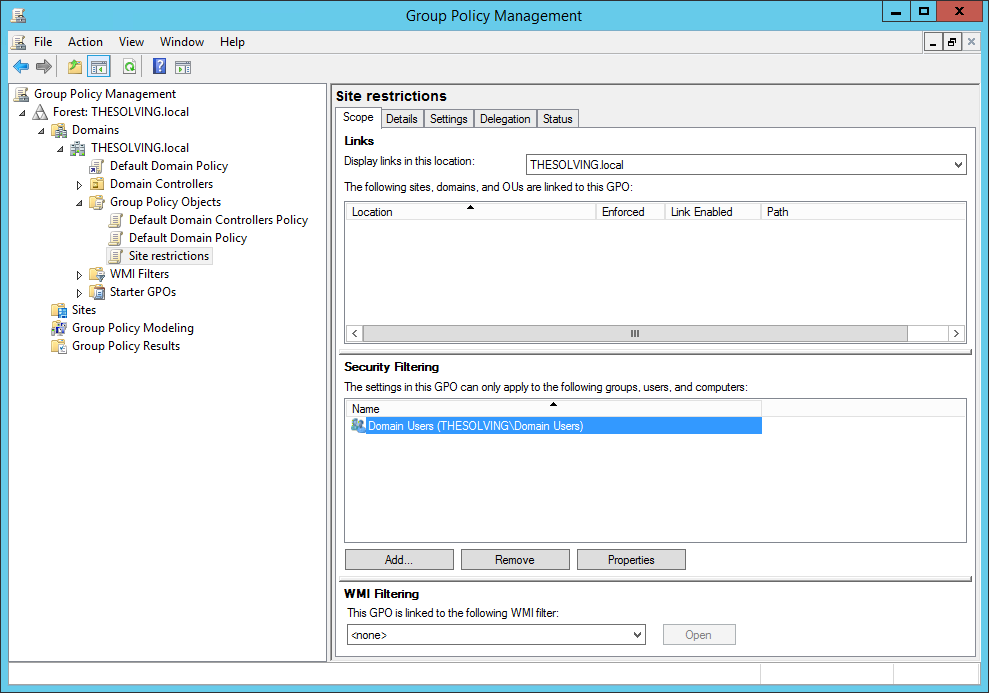Click the left scroll arrow in Links list

(354, 333)
